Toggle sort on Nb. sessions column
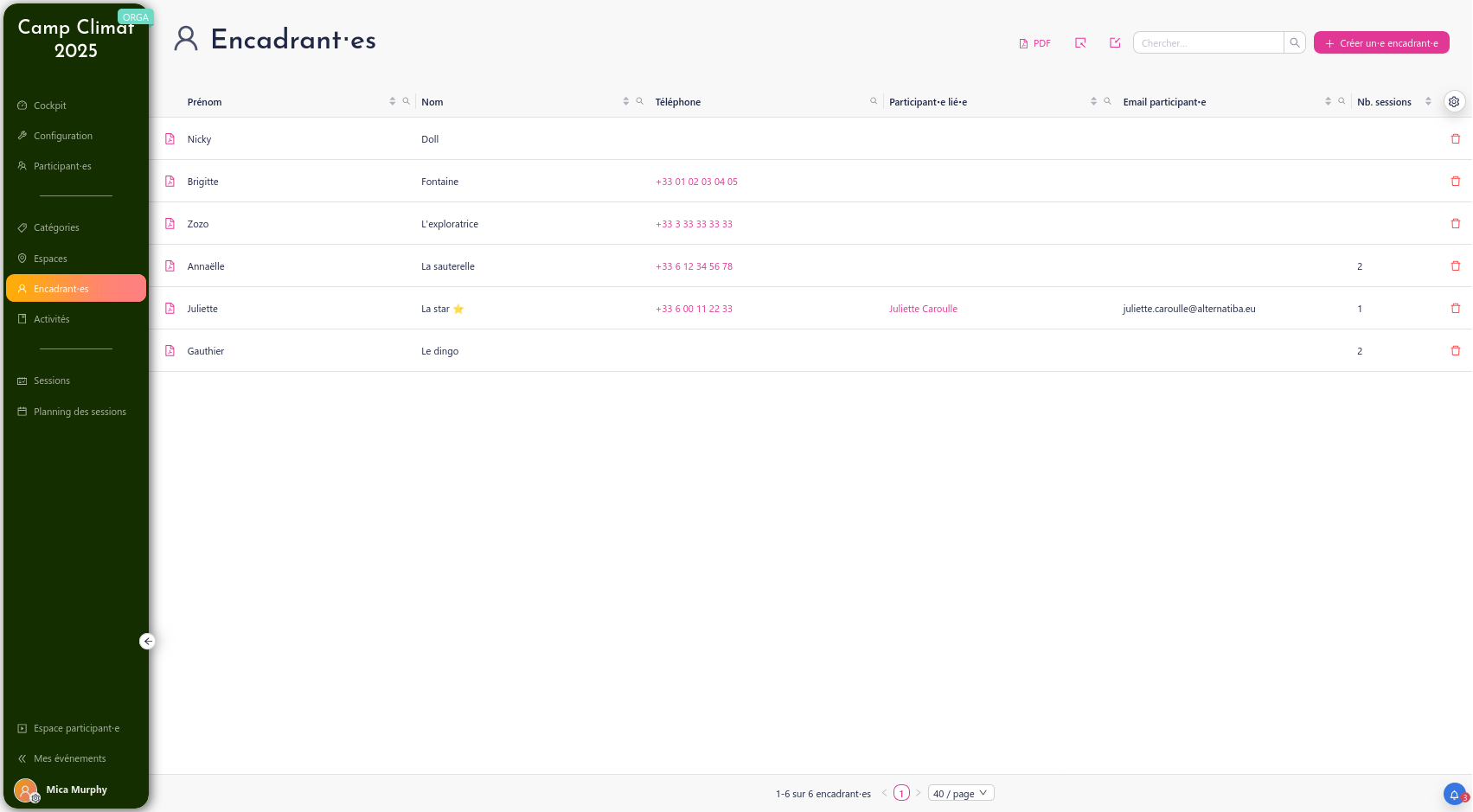Screen dimensions: 1473x812 [1428, 101]
